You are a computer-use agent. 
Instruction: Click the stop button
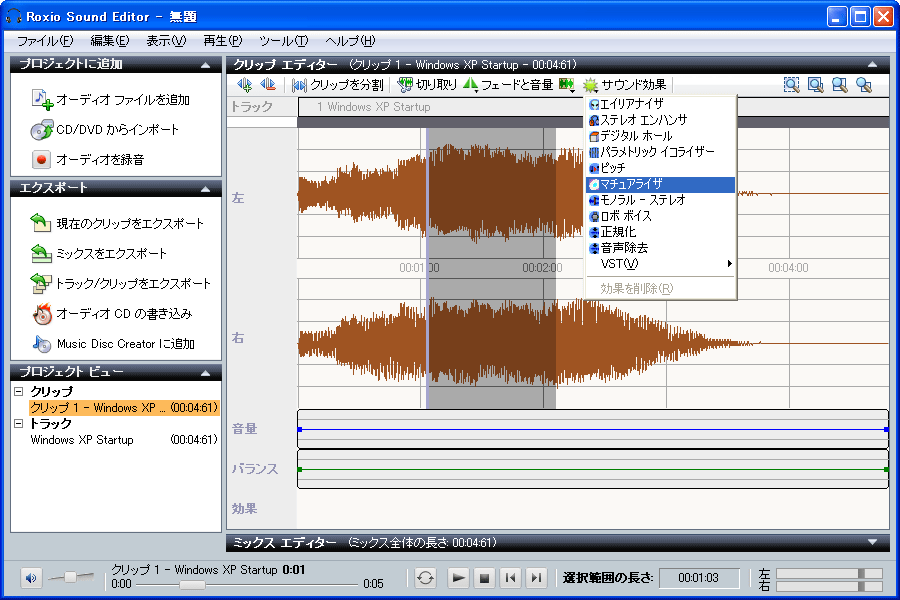click(484, 578)
